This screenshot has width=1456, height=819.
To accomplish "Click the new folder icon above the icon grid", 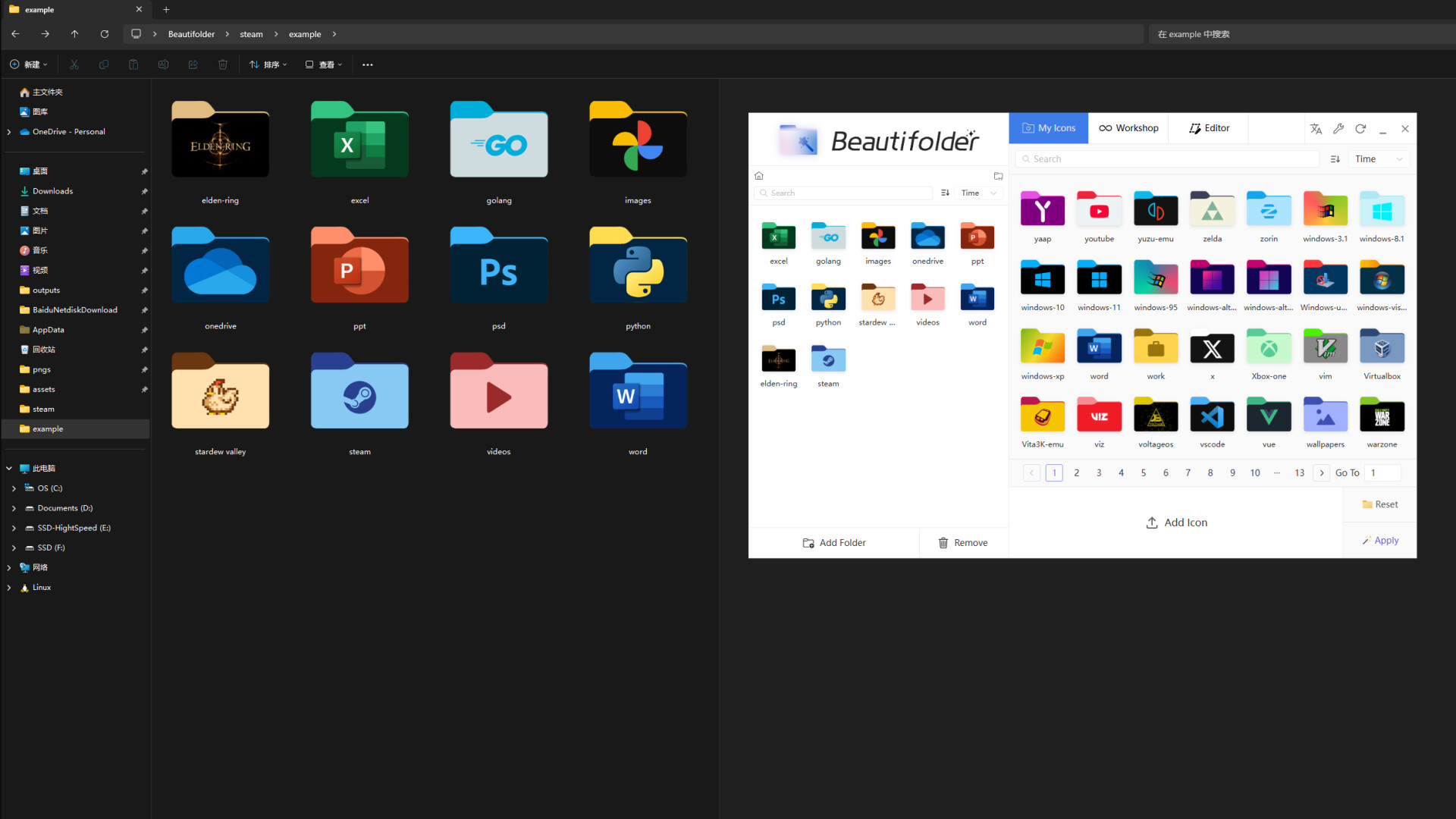I will 998,176.
